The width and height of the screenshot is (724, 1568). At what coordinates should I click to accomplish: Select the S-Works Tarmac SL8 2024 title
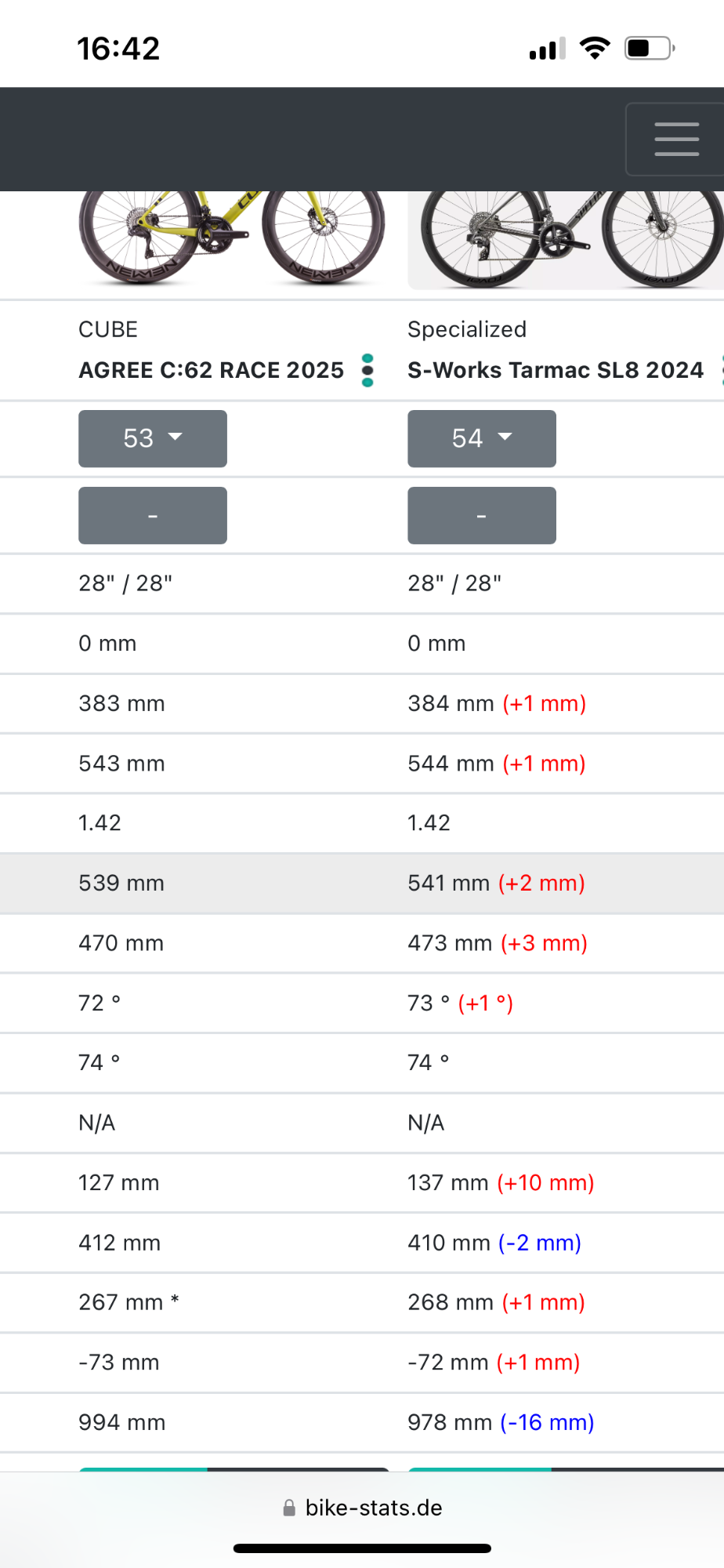pos(556,370)
